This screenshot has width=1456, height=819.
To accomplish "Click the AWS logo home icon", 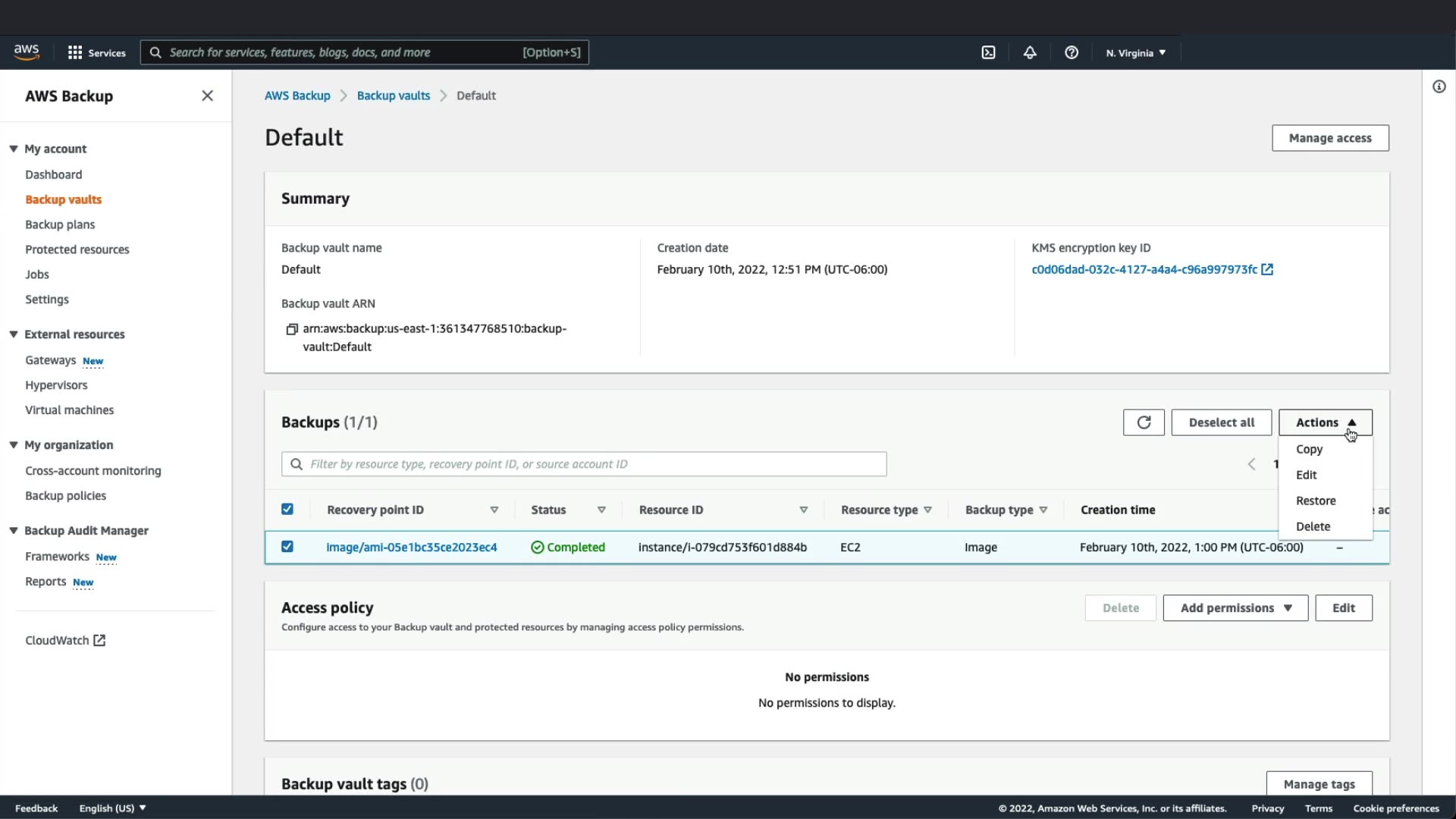I will pyautogui.click(x=27, y=52).
